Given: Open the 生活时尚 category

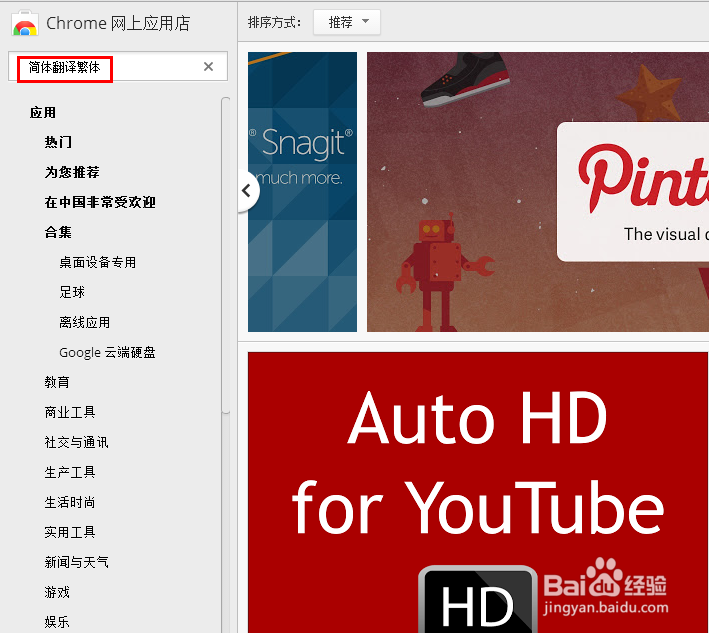Looking at the screenshot, I should [x=70, y=502].
